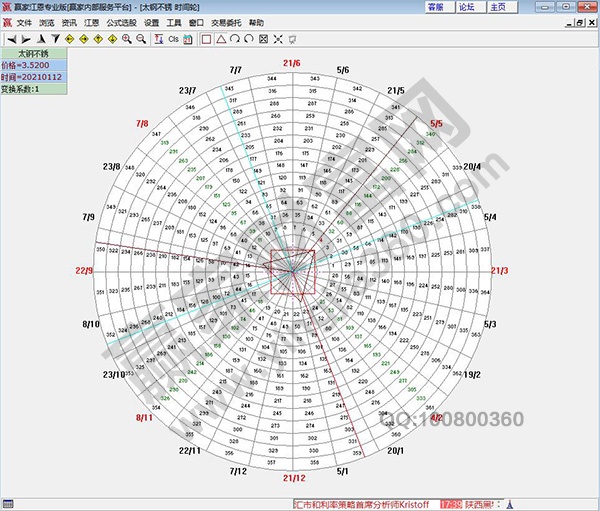The width and height of the screenshot is (600, 511).
Task: Select the red square shape tool
Action: point(206,39)
